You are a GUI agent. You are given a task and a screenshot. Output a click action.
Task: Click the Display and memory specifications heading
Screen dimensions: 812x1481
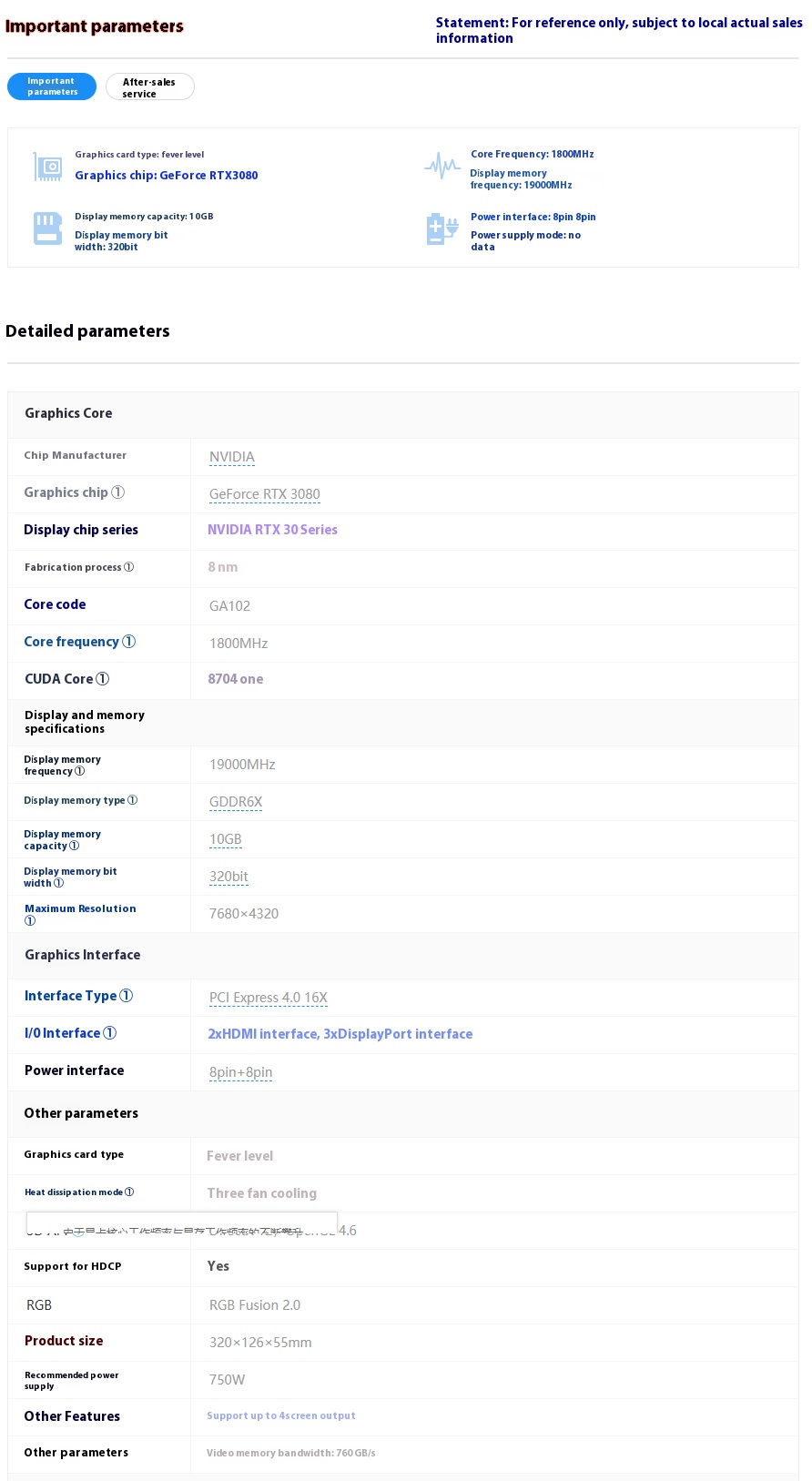[x=85, y=722]
